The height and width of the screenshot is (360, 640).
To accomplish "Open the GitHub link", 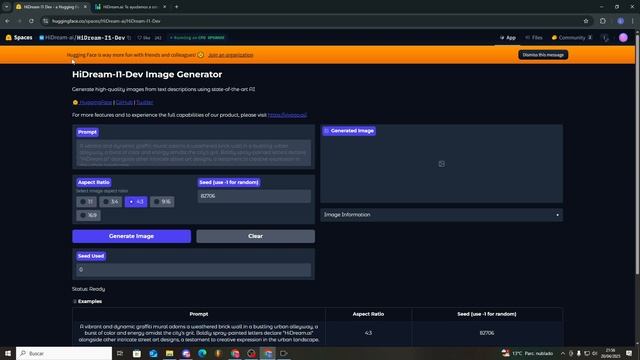I will 124,102.
